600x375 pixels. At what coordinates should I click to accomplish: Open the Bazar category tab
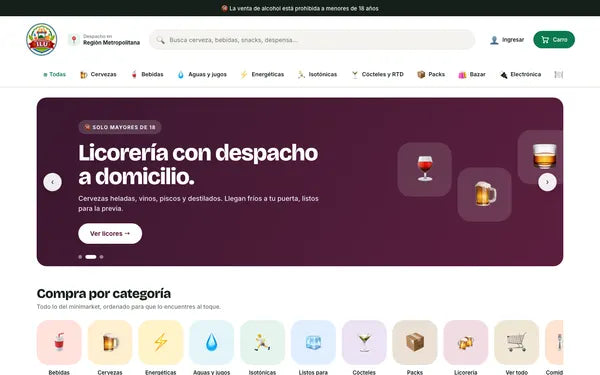472,74
